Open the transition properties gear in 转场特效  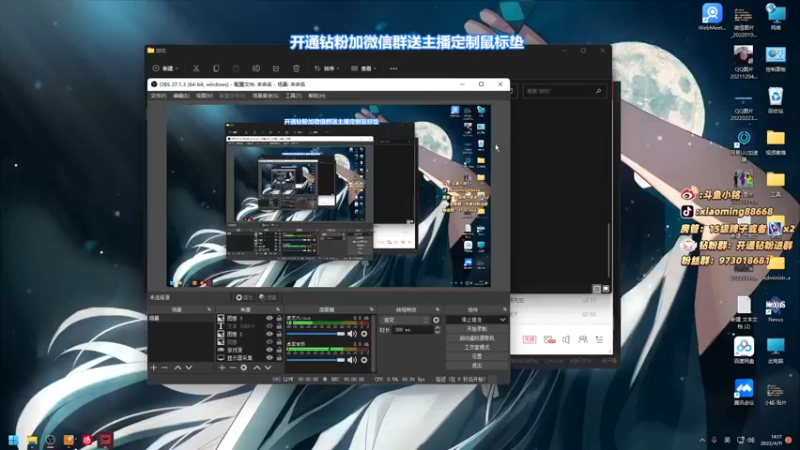point(436,320)
